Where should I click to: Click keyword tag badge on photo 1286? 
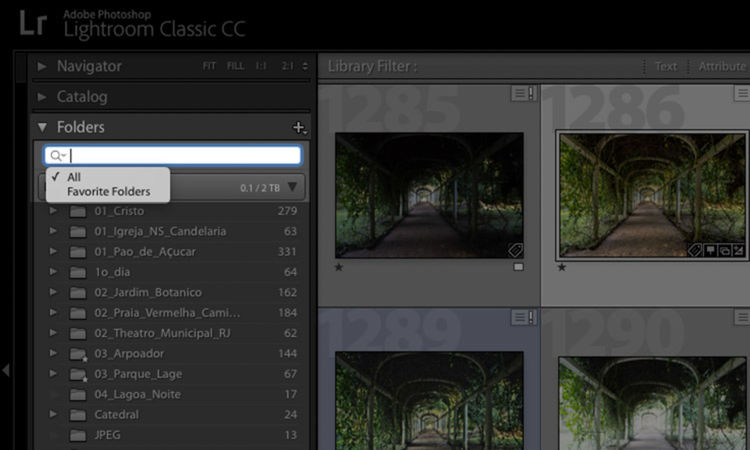pos(695,250)
